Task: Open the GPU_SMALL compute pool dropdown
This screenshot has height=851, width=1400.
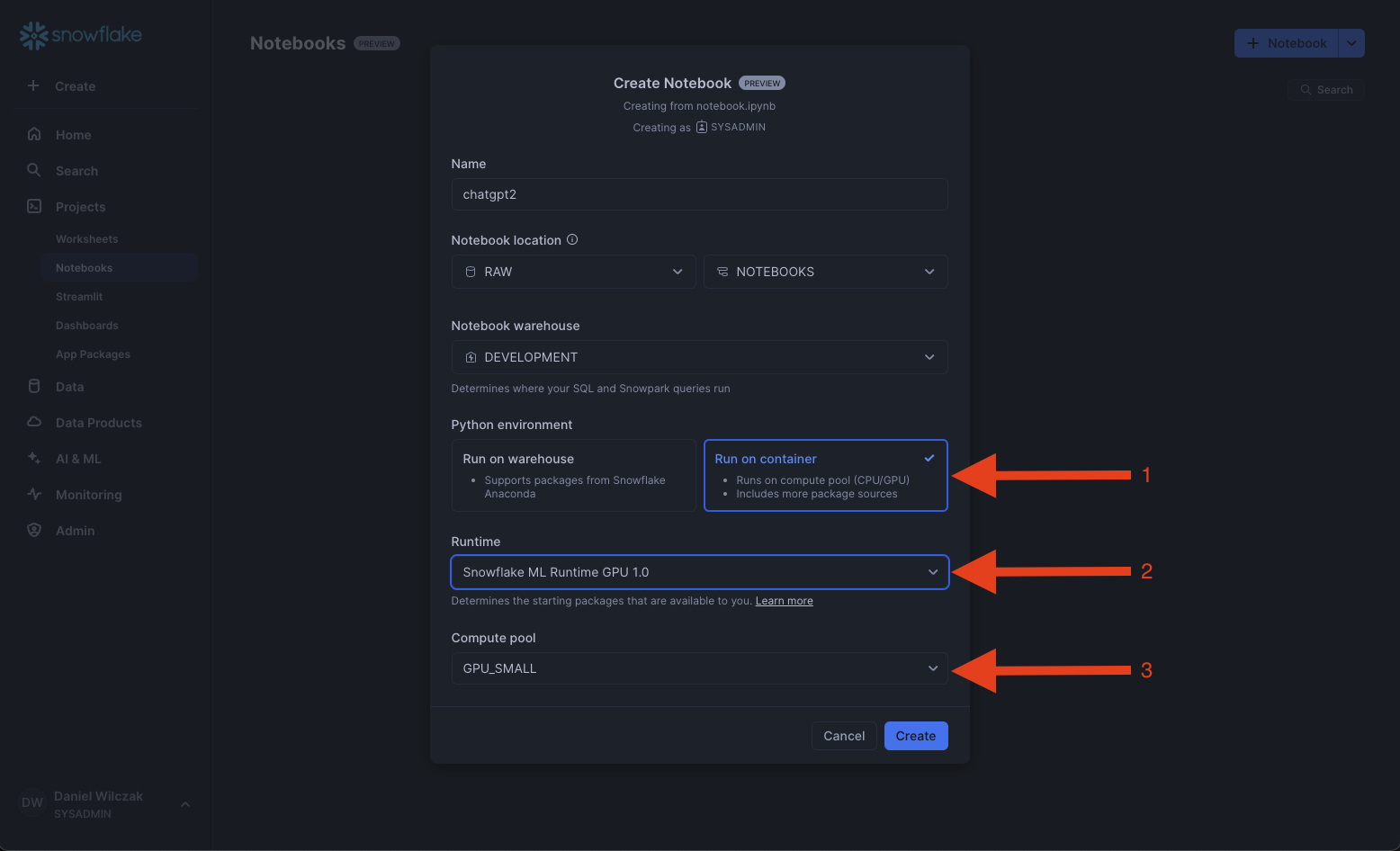Action: (x=700, y=668)
